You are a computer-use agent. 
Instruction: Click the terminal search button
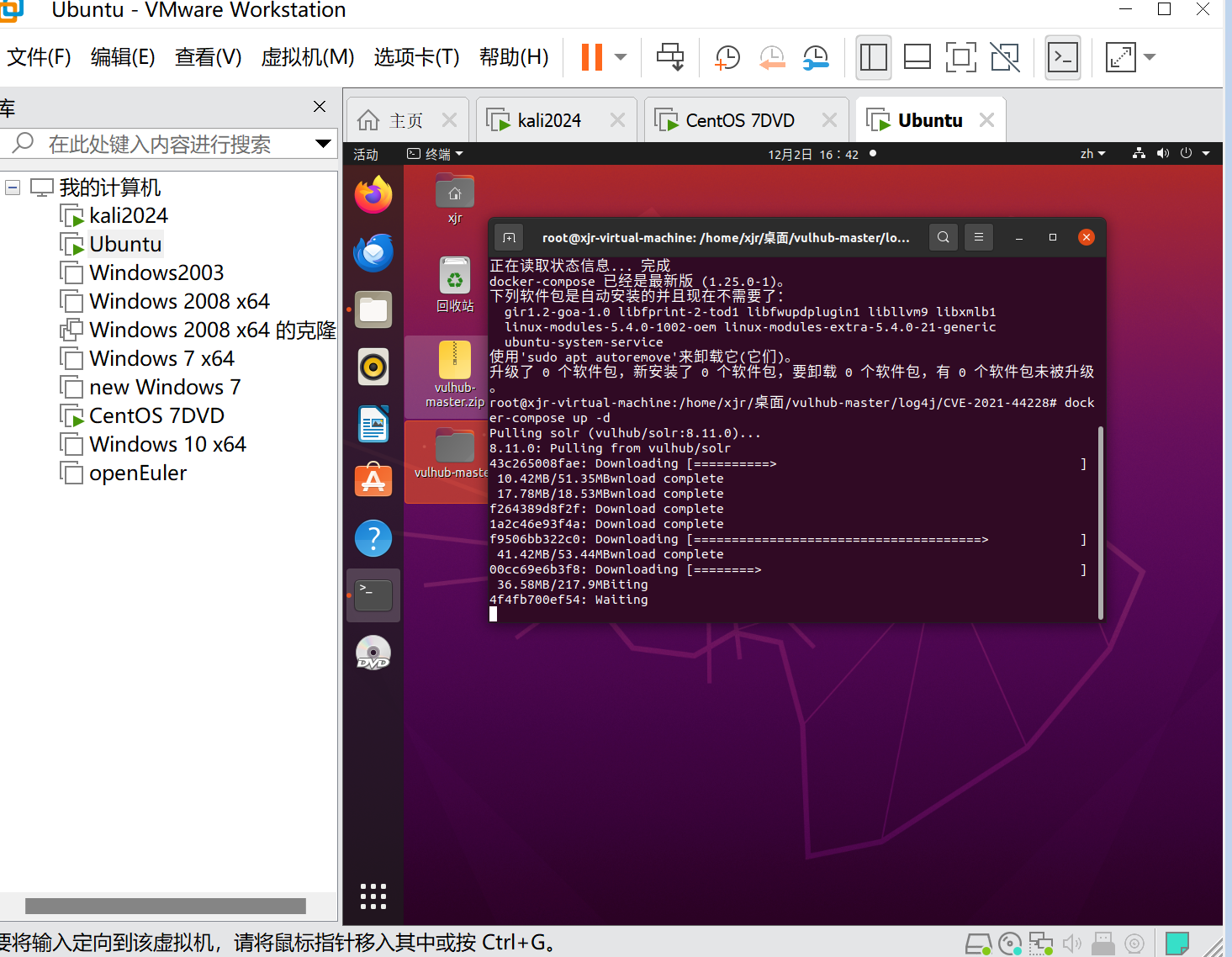coord(944,237)
